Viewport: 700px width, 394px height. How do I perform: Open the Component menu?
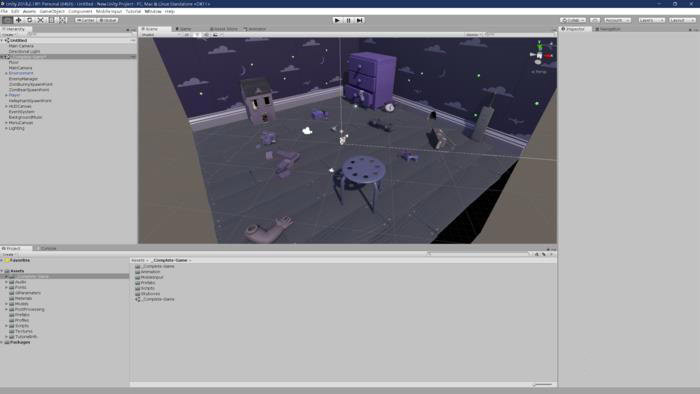click(x=80, y=12)
